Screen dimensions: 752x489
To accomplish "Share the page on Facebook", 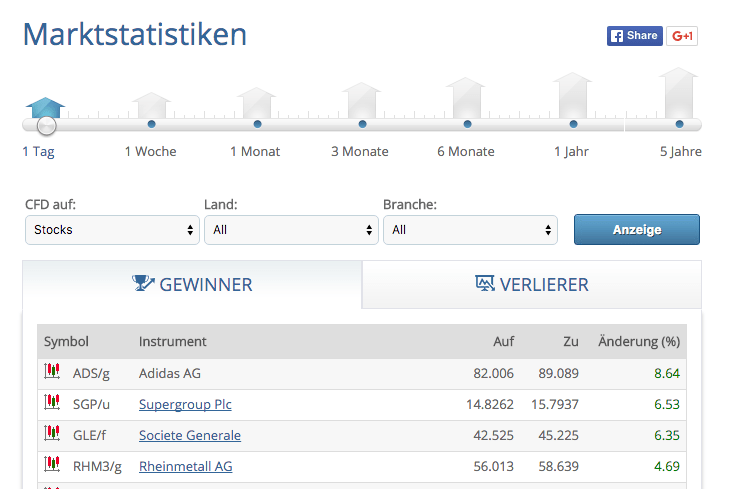I will (x=634, y=36).
